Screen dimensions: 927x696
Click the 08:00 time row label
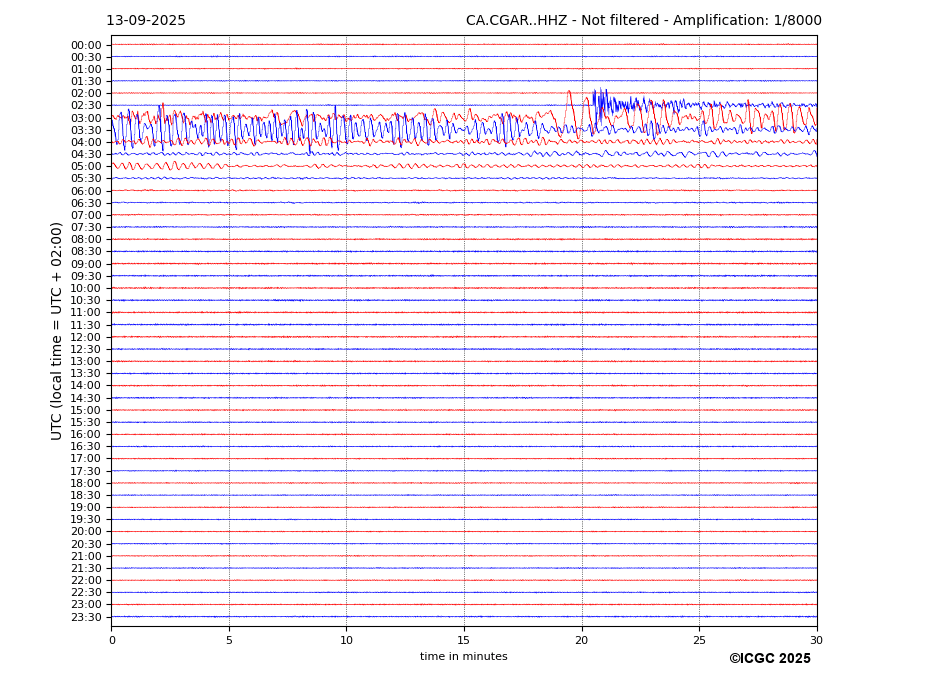point(86,239)
